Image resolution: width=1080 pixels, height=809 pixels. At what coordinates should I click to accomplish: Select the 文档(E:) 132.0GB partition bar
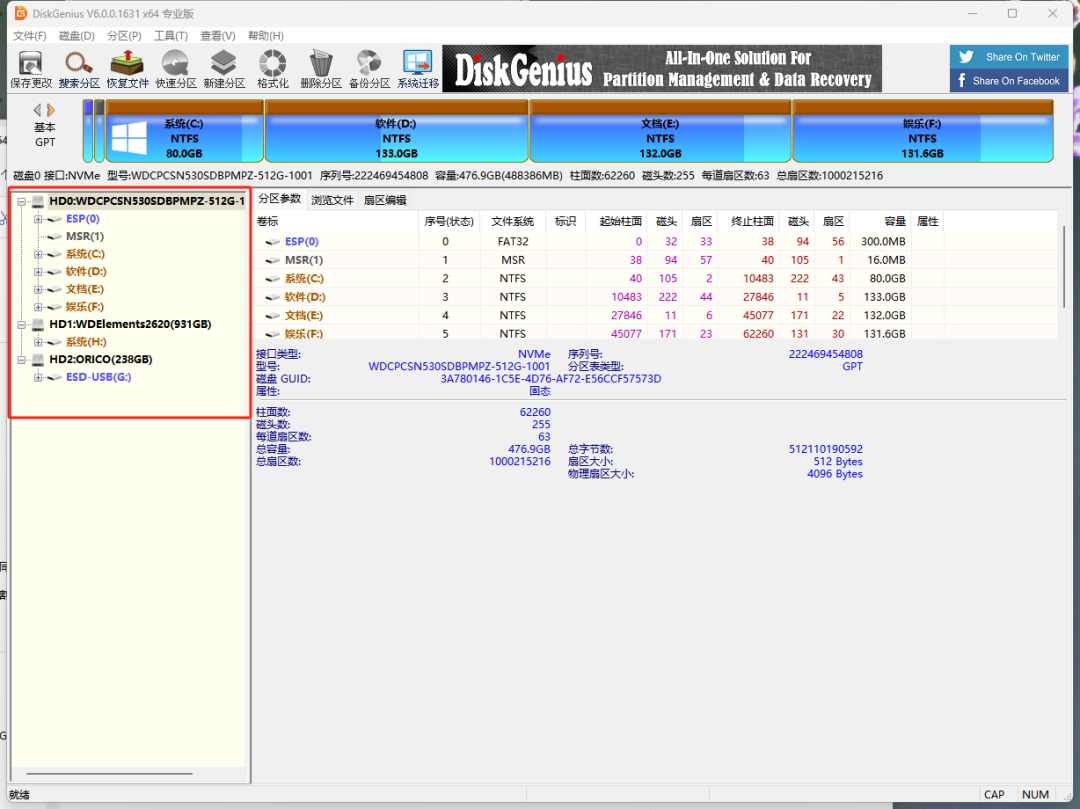(660, 131)
